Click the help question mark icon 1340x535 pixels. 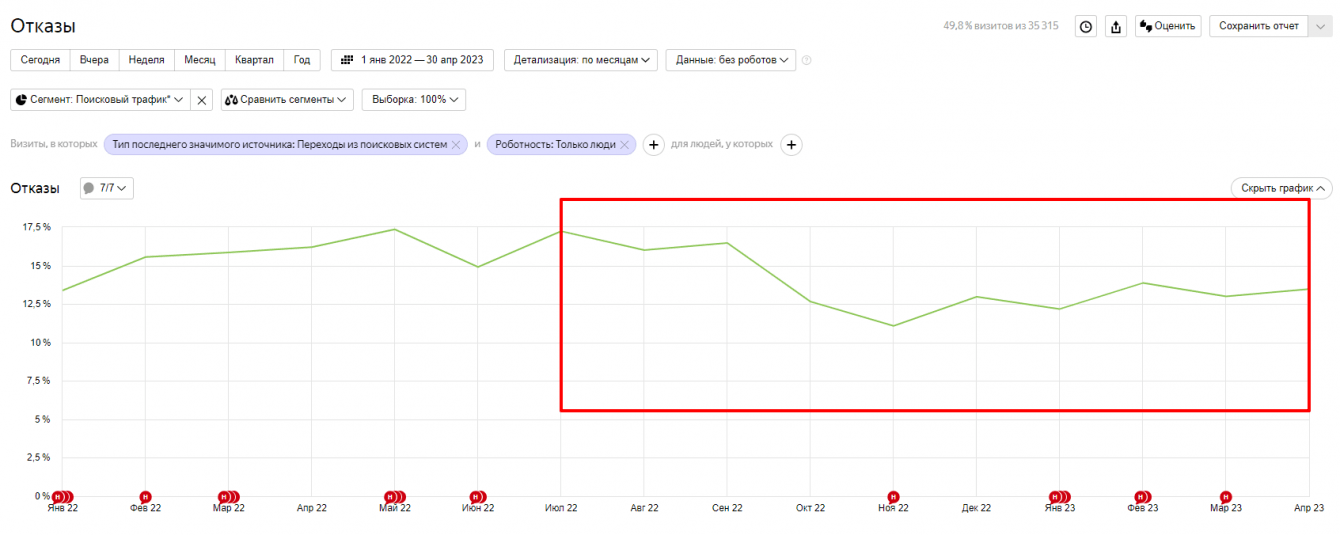pos(807,60)
